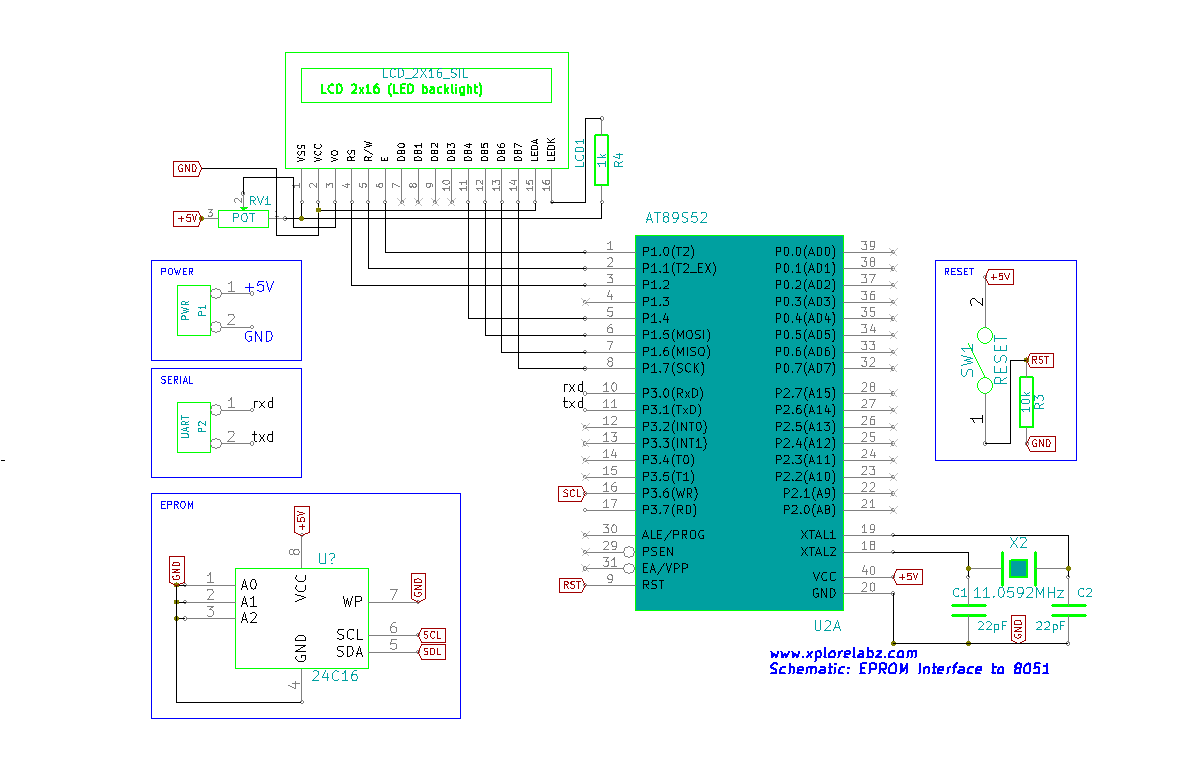Click the R3 10k resistor symbol
Viewport: 1198px width, 768px height.
[1026, 402]
